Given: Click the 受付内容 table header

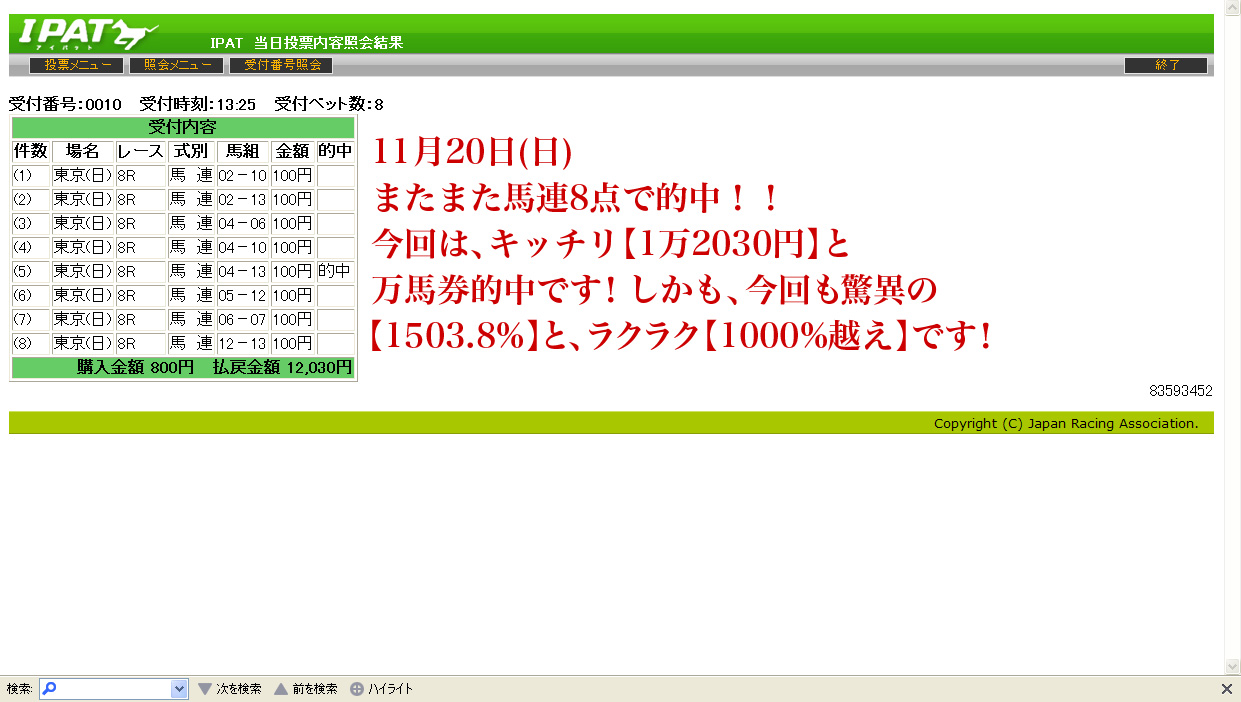Looking at the screenshot, I should [183, 127].
